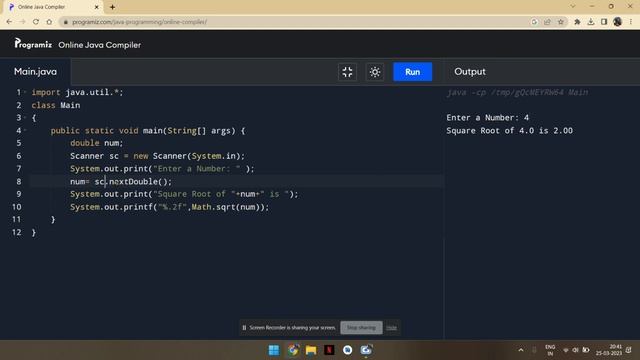
Task: Click the printf Math.sqrt line
Action: (x=169, y=207)
